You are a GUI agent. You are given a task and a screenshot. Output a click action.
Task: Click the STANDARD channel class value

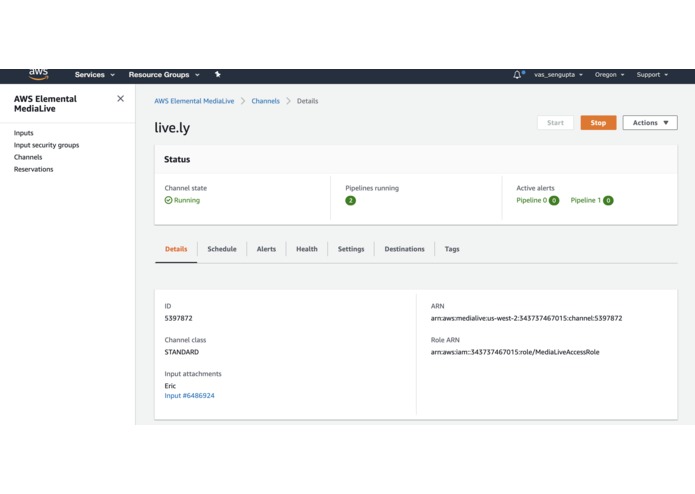point(182,352)
